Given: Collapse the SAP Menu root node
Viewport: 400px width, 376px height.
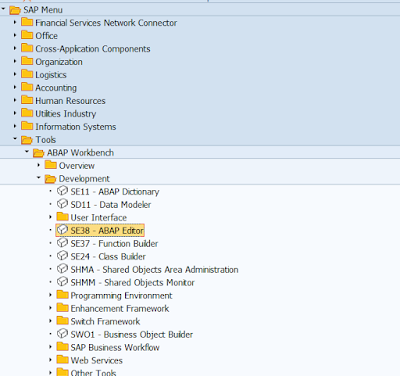Looking at the screenshot, I should click(x=3, y=9).
